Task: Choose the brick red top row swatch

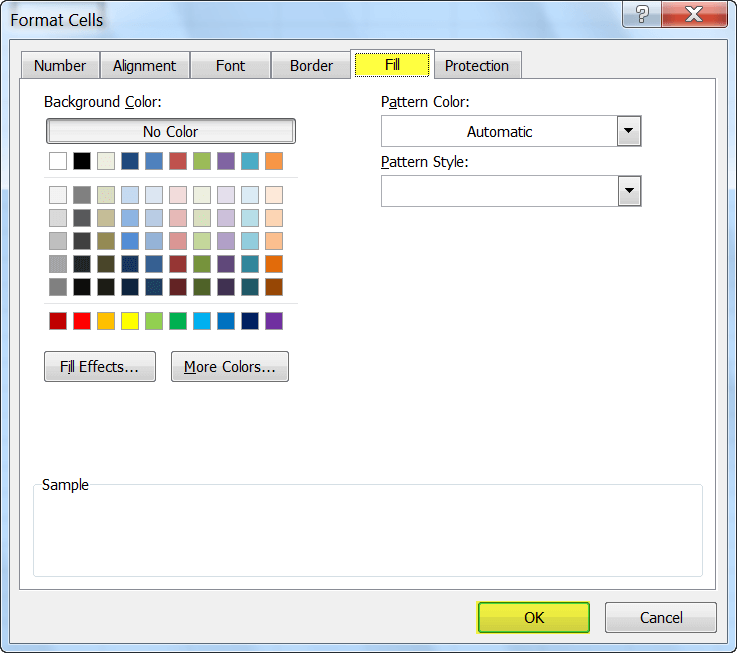Action: coord(178,161)
